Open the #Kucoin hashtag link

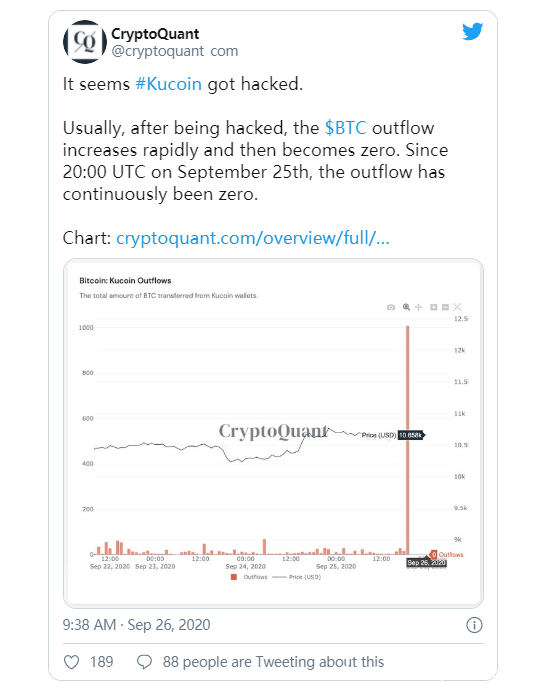tap(168, 84)
